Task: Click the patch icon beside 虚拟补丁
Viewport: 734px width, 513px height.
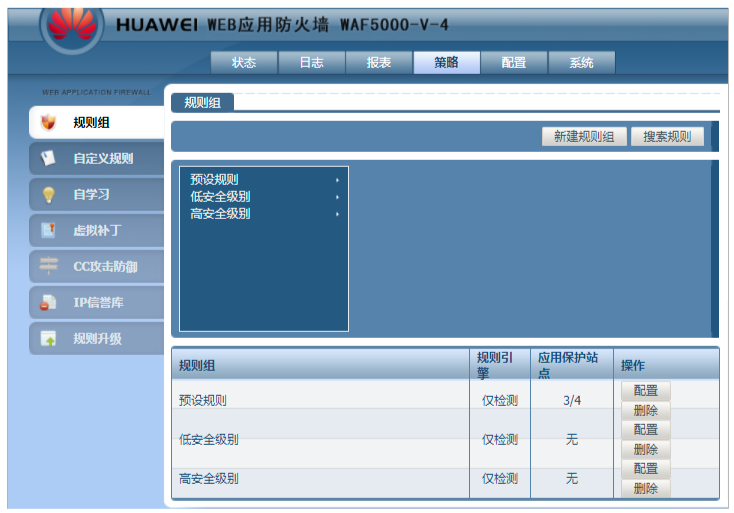Action: point(48,230)
